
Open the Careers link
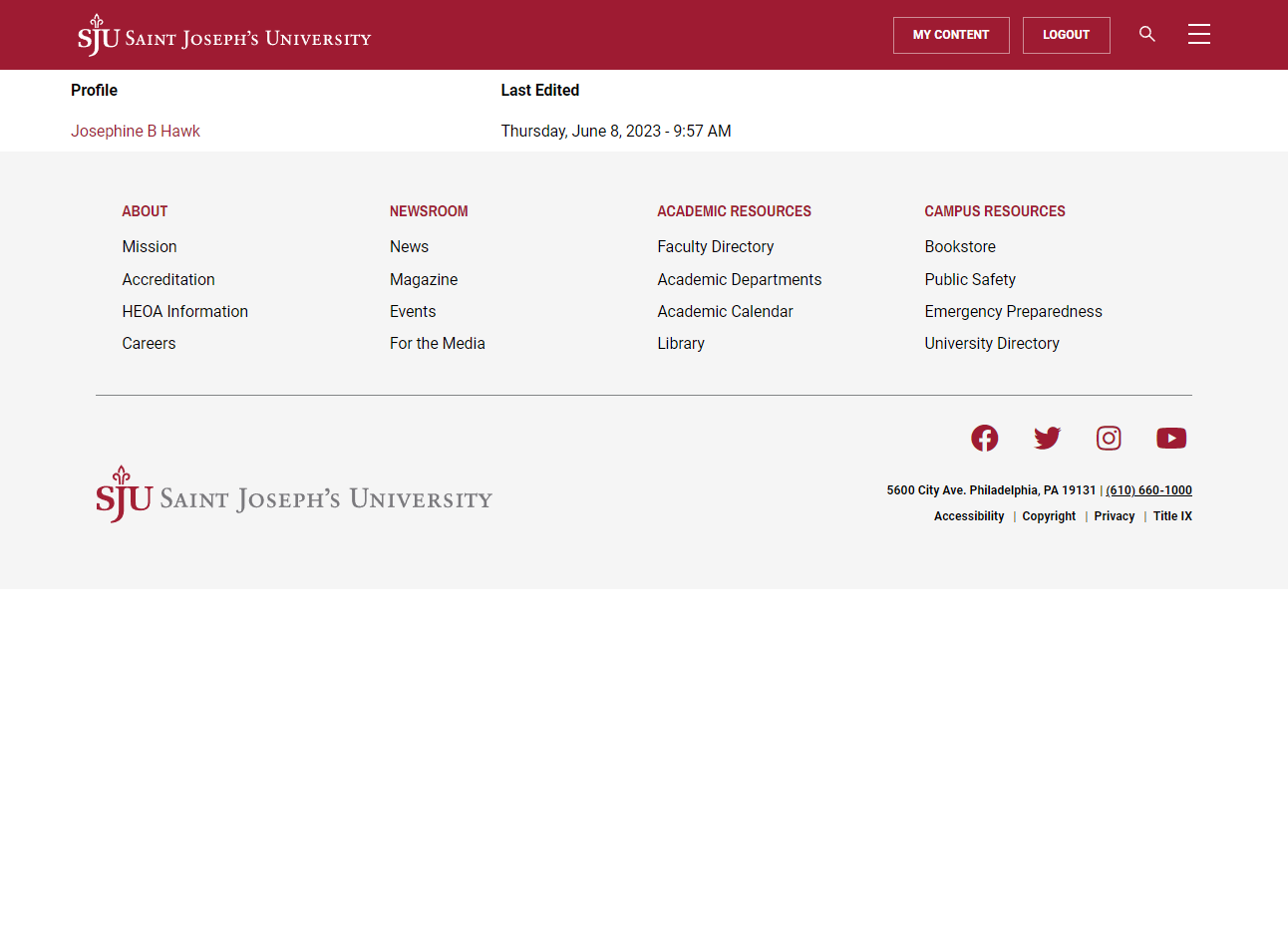coord(149,344)
